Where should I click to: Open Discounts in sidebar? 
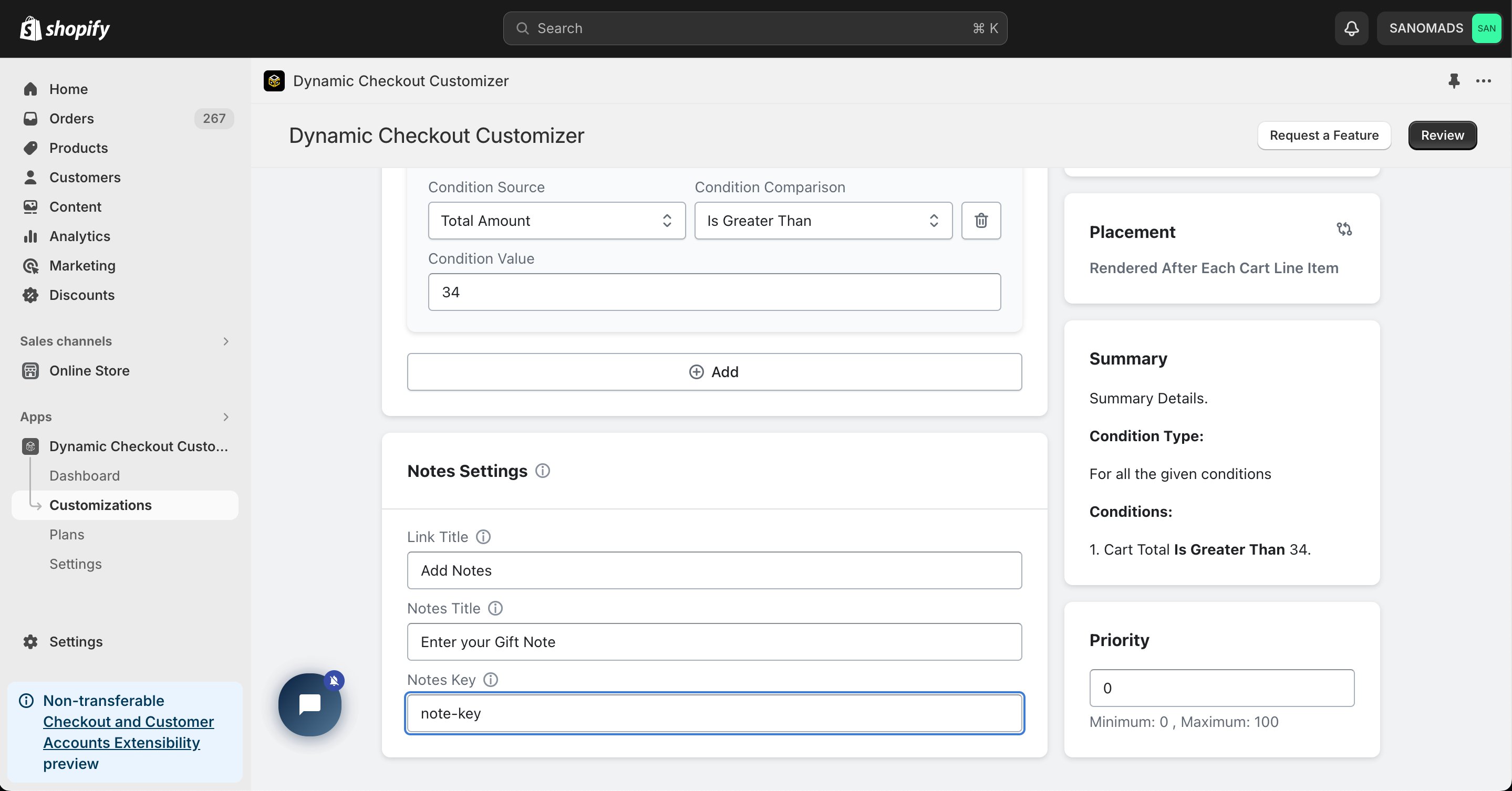coord(125,295)
